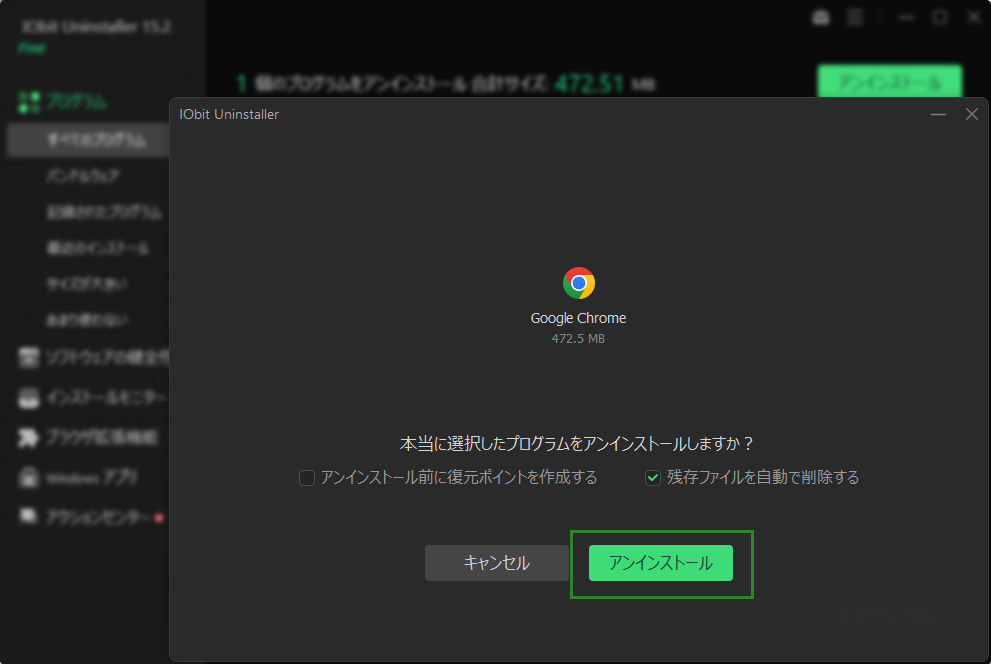Select 記録されたプログラム in main window sidebar
Image resolution: width=991 pixels, height=664 pixels.
(104, 212)
